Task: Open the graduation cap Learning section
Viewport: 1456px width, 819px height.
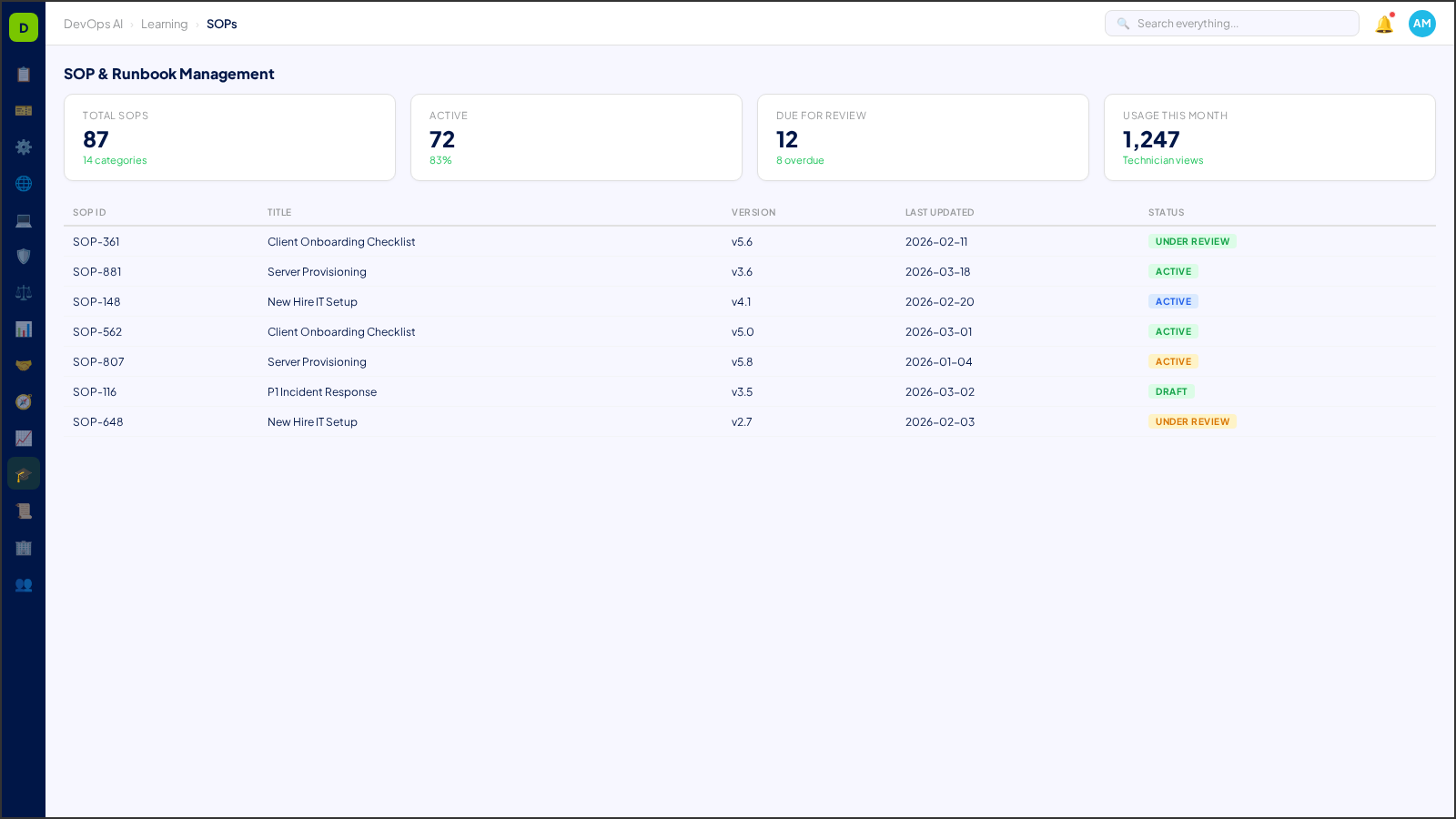Action: pos(24,473)
